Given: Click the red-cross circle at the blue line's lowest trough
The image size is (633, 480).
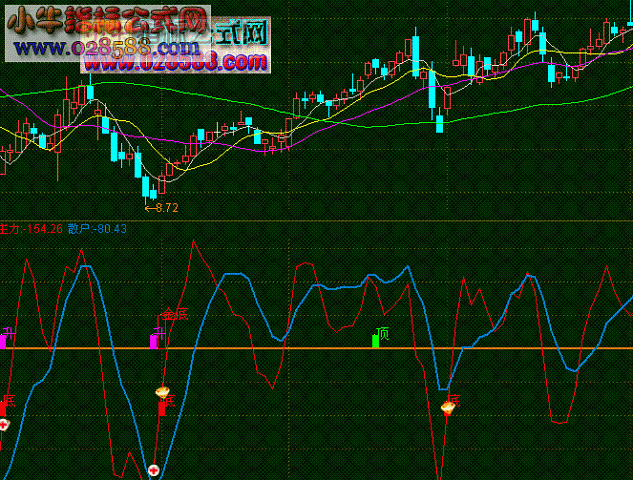Looking at the screenshot, I should click(x=154, y=469).
